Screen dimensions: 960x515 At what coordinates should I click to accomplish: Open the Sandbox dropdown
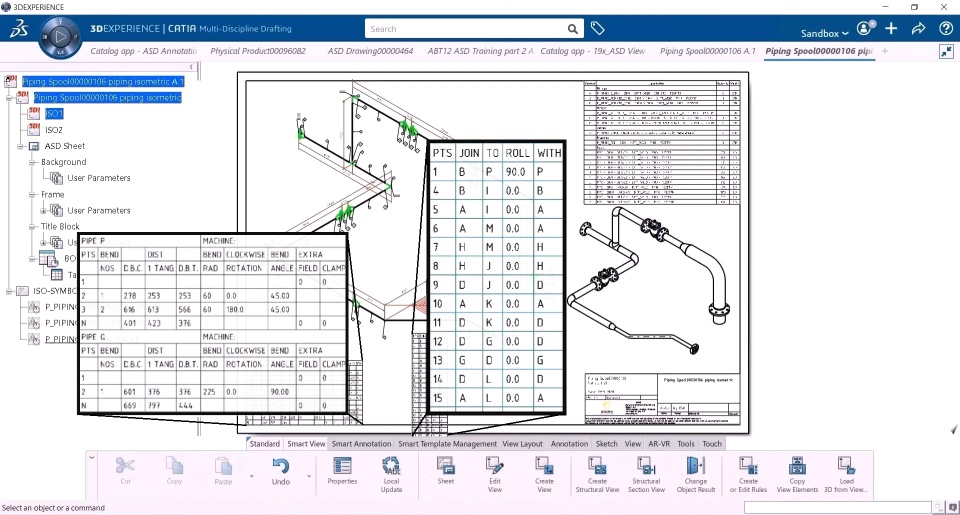coord(824,33)
